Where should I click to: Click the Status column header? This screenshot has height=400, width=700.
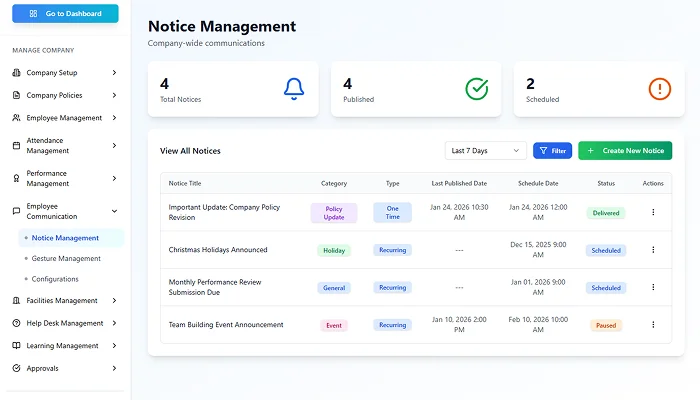(606, 184)
